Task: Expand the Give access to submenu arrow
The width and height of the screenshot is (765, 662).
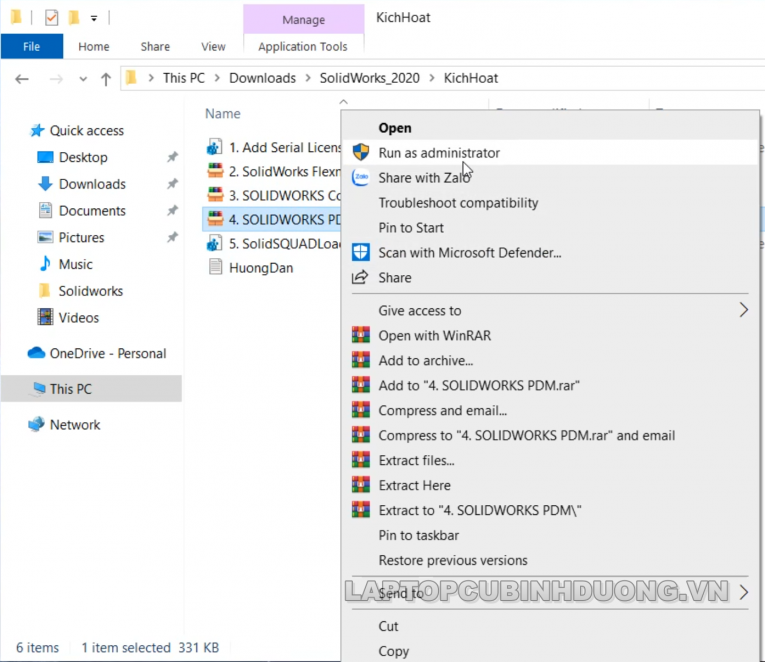Action: click(743, 310)
